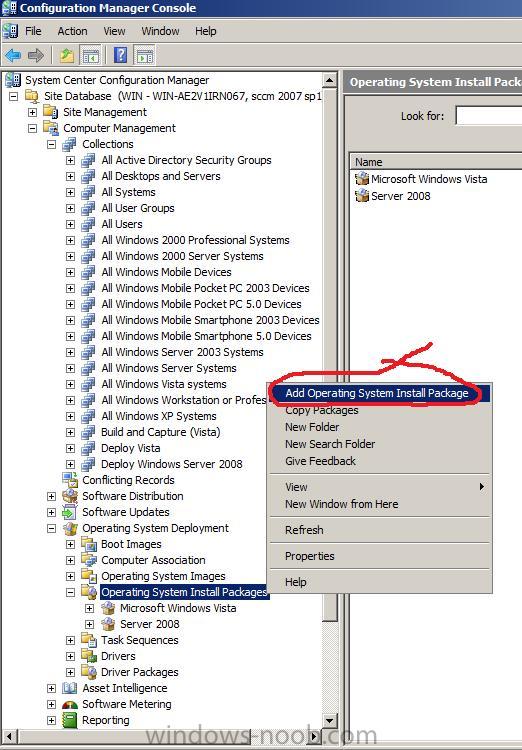
Task: Click the Server 2008 package icon in list
Action: [x=362, y=196]
